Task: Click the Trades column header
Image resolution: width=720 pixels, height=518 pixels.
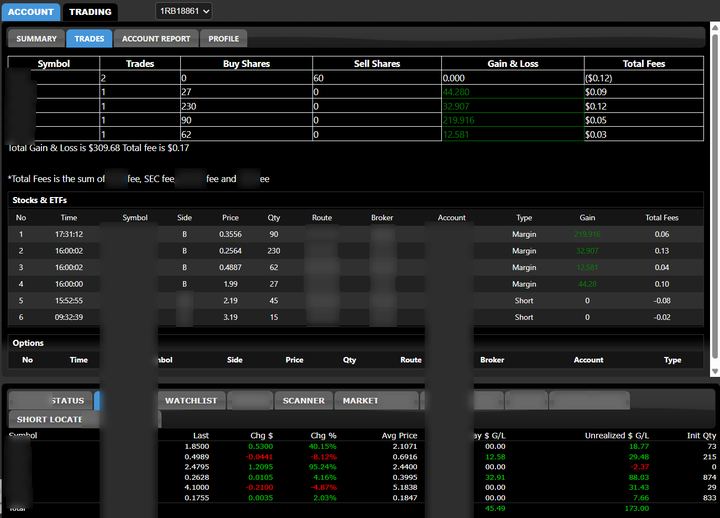Action: point(140,63)
